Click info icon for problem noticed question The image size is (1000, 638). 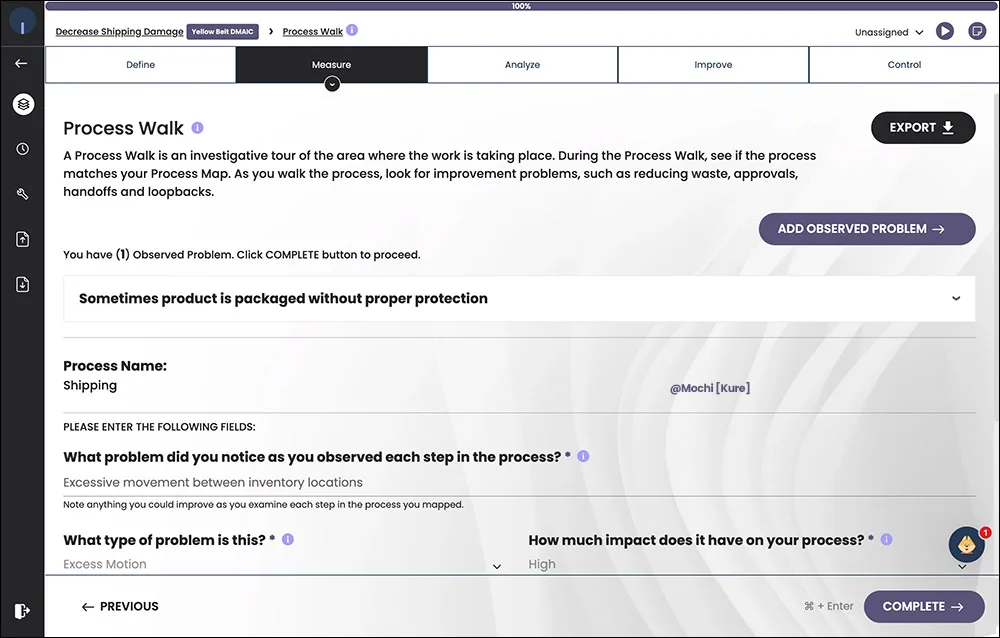[x=583, y=456]
